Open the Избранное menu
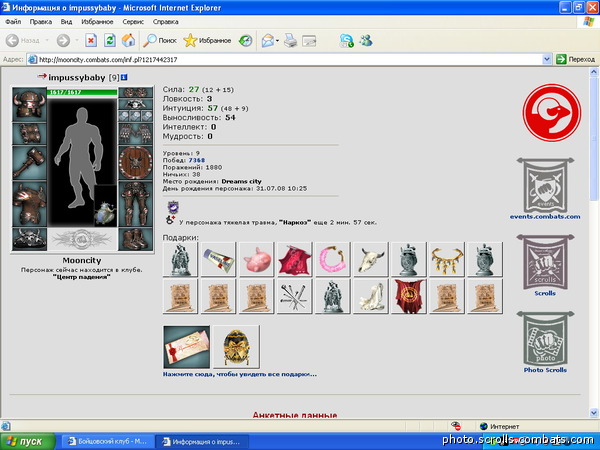Viewport: 600px width, 450px height. point(97,22)
